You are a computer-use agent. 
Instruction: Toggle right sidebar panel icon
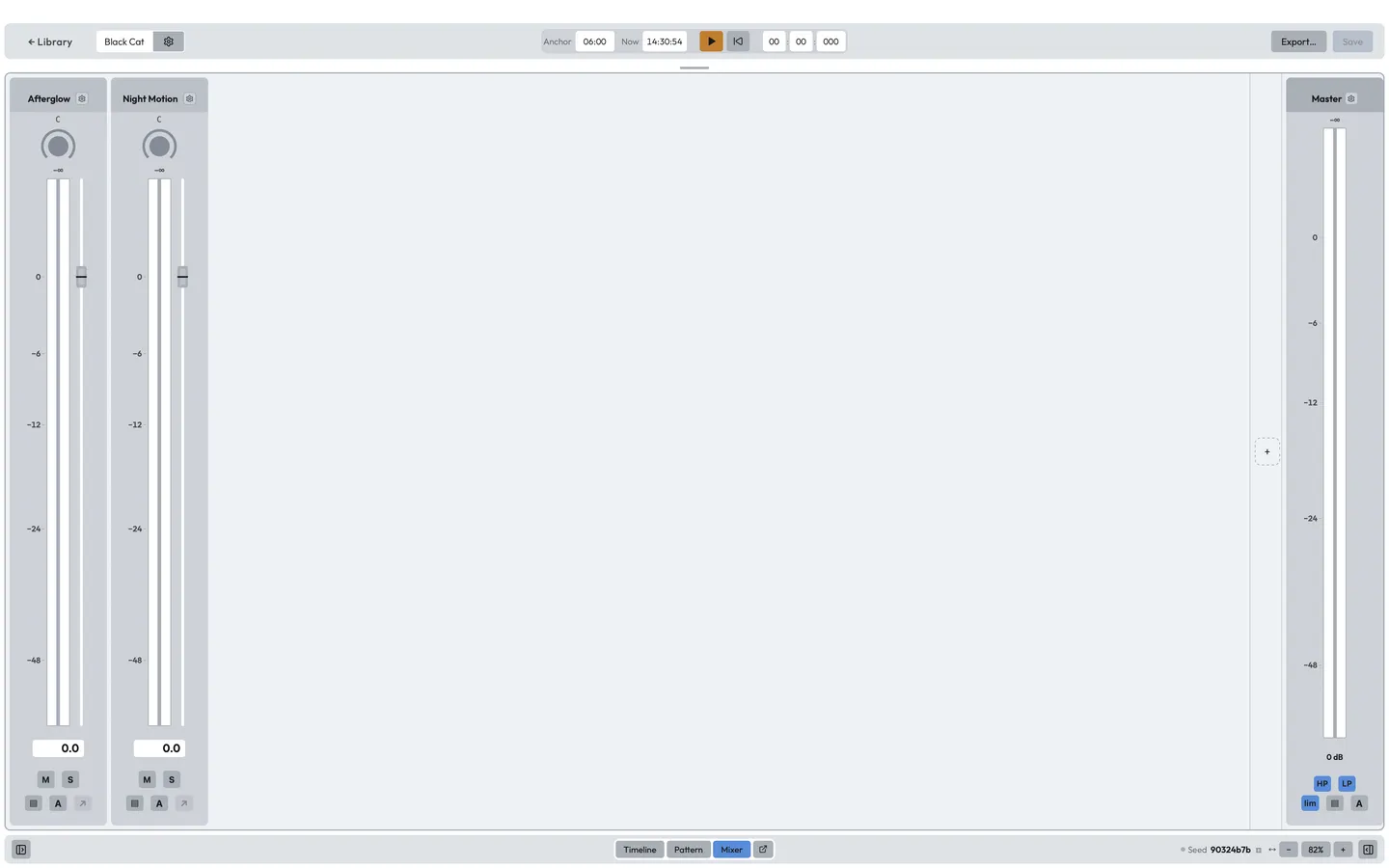pyautogui.click(x=1368, y=850)
